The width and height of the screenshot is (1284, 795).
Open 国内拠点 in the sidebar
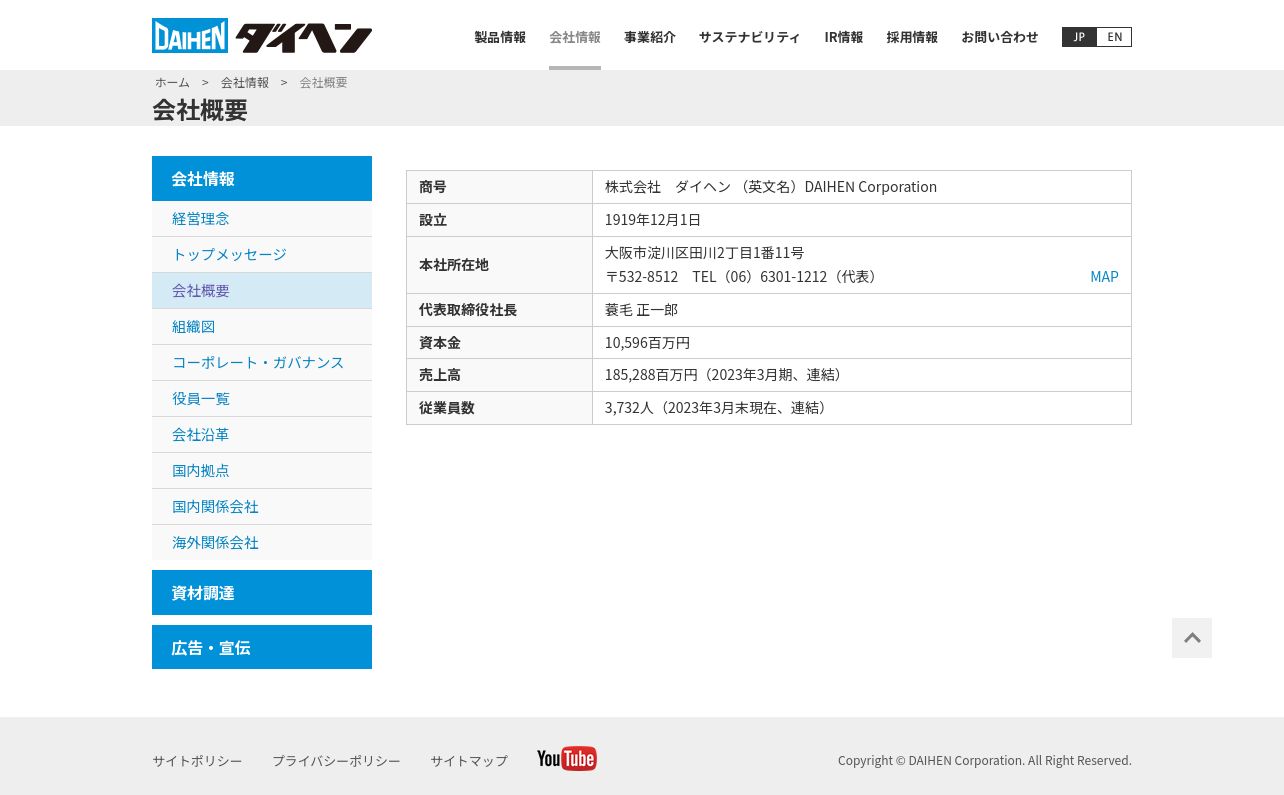pos(262,471)
